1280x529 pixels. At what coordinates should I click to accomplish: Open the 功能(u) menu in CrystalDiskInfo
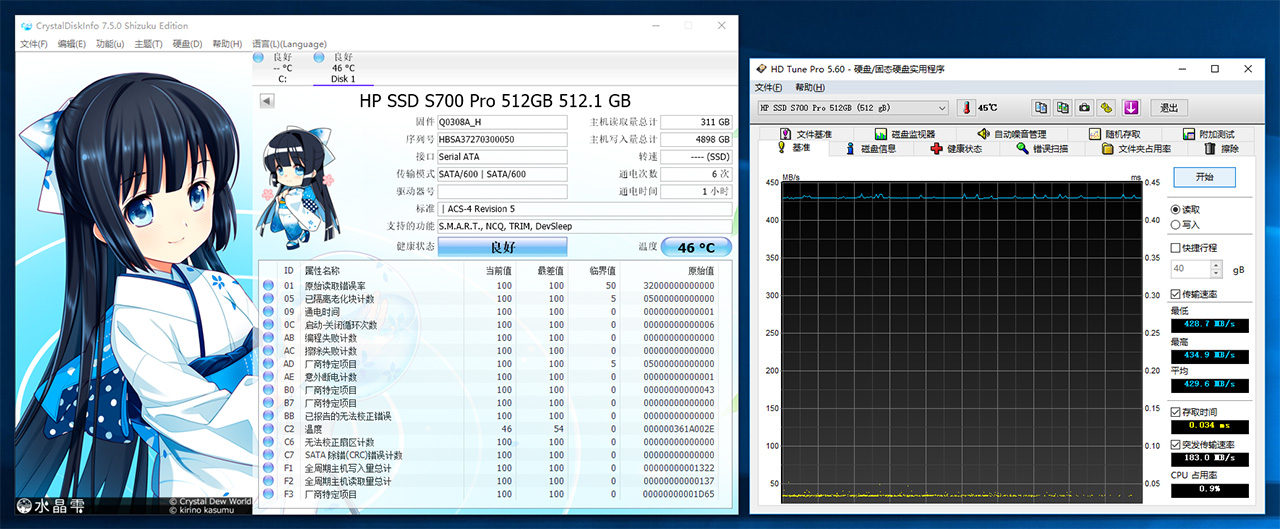coord(110,44)
